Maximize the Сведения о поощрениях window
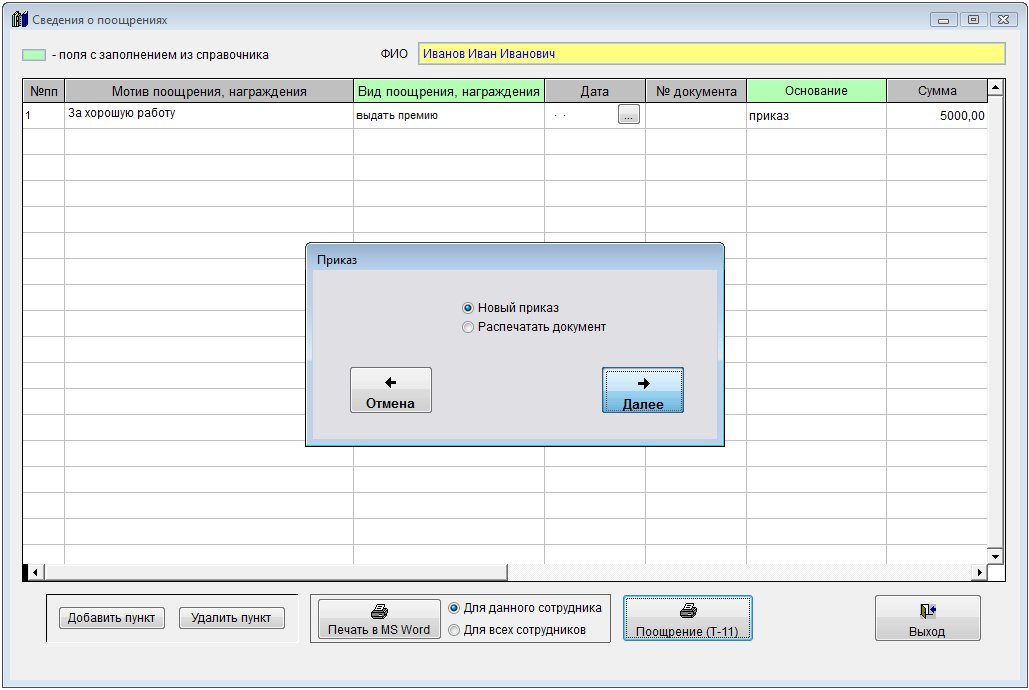The width and height of the screenshot is (1029, 690). [973, 20]
